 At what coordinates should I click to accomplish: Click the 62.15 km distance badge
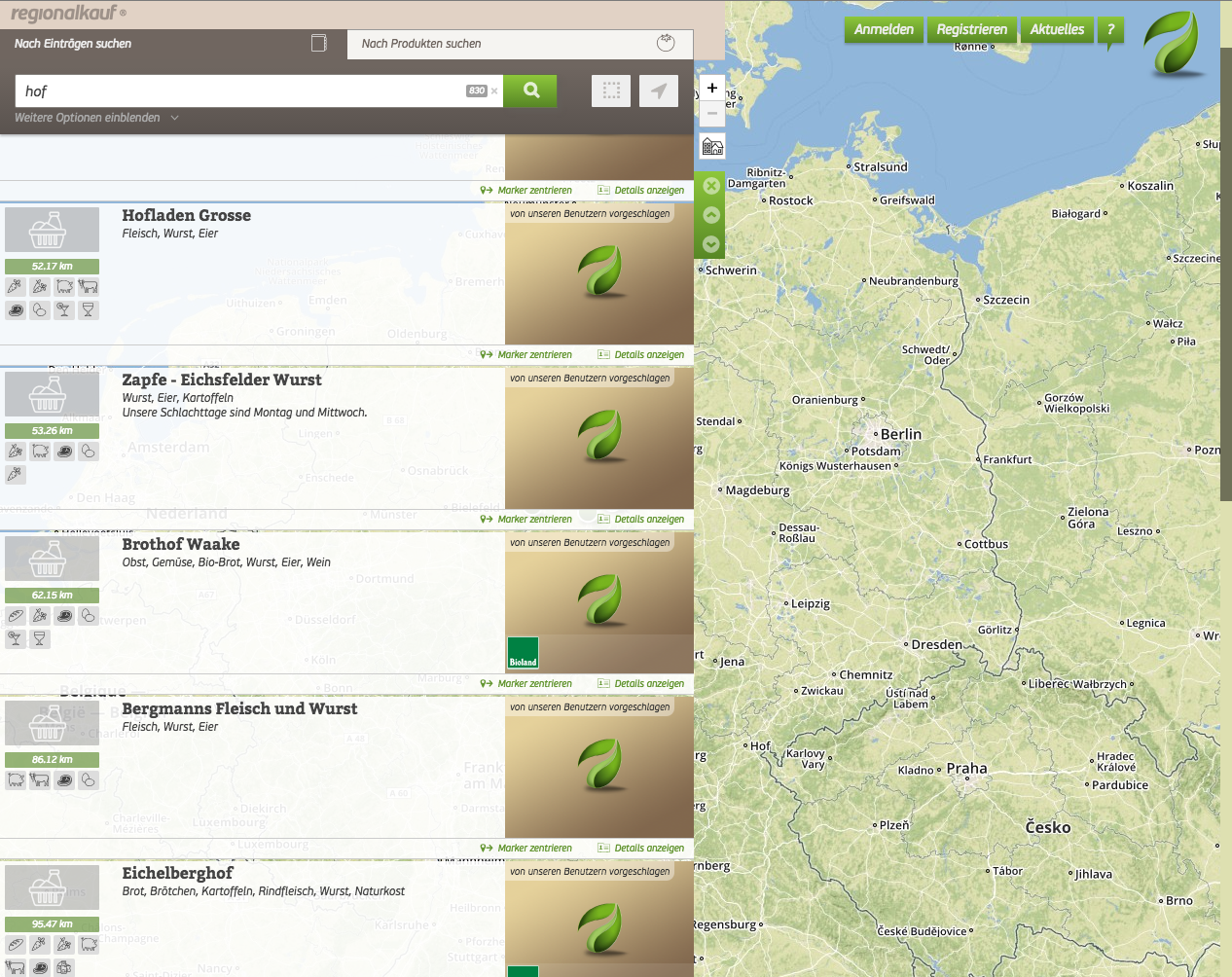point(52,595)
